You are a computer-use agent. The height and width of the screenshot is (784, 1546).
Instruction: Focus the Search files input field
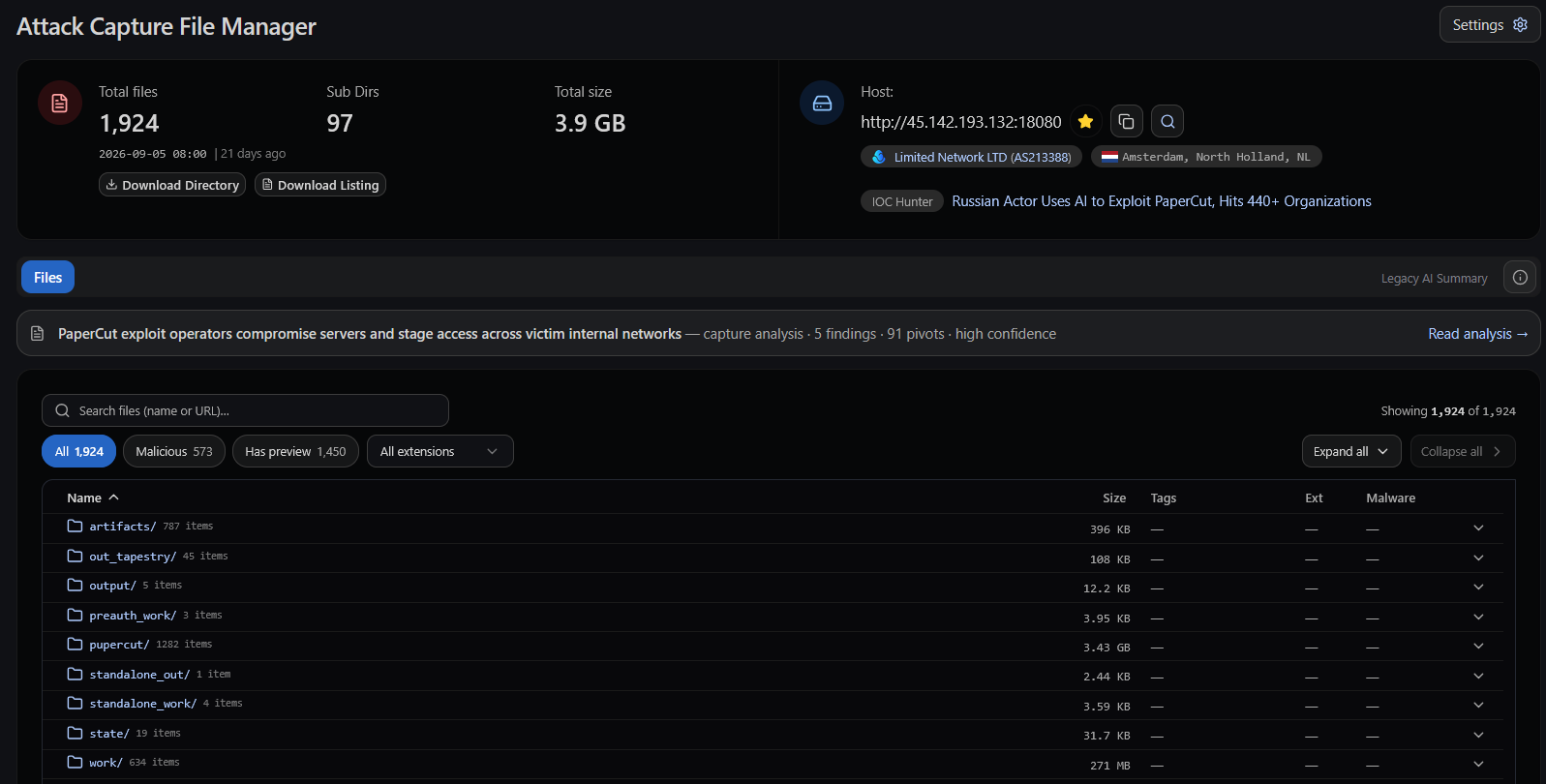click(x=245, y=410)
